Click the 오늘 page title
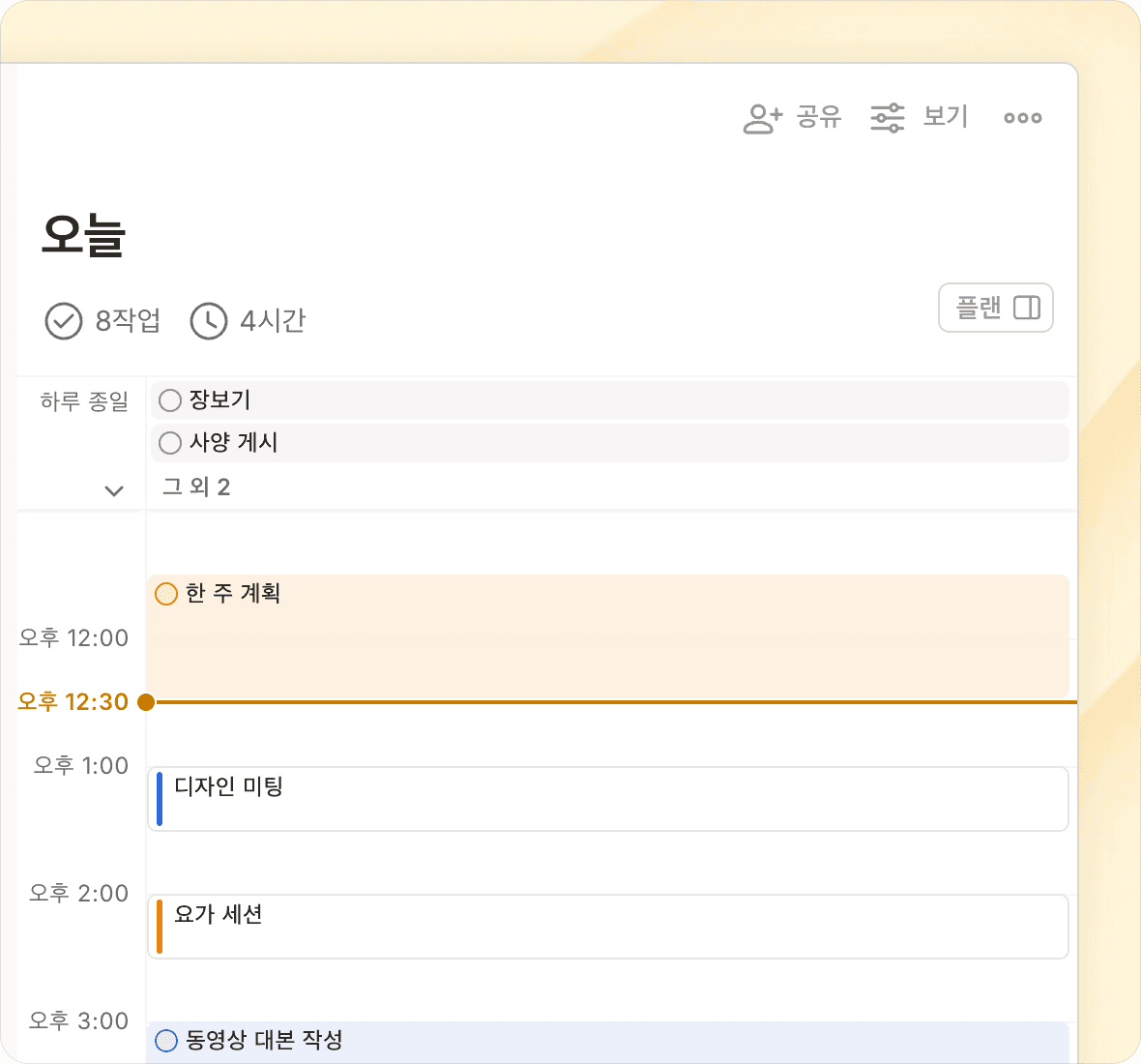The height and width of the screenshot is (1064, 1141). pyautogui.click(x=84, y=235)
